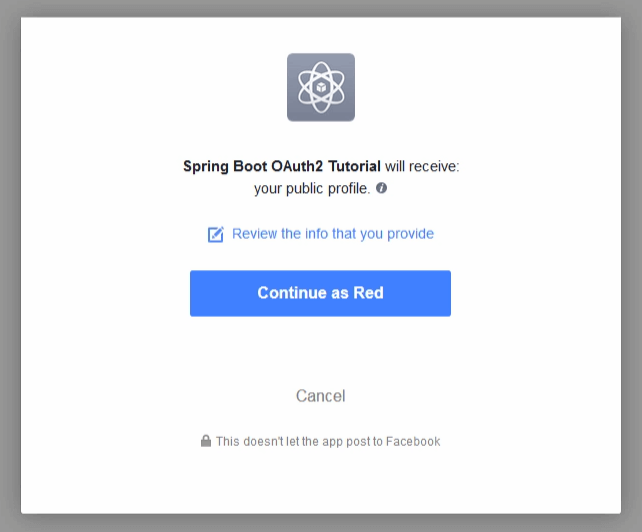642x532 pixels.
Task: Click the padlock icon near the bottom
Action: (x=206, y=441)
